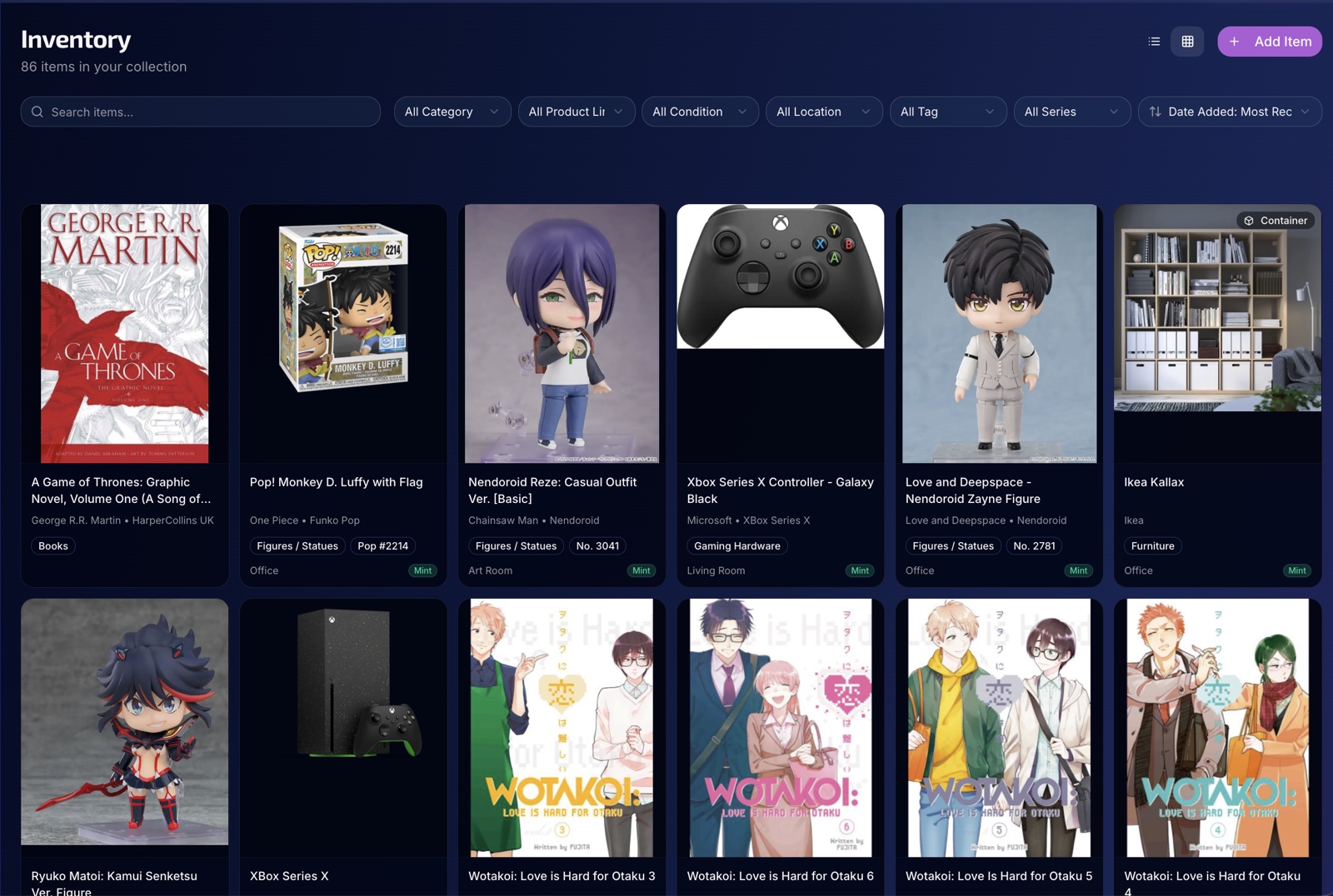Open A Game of Thrones cover thumbnail

click(x=125, y=334)
